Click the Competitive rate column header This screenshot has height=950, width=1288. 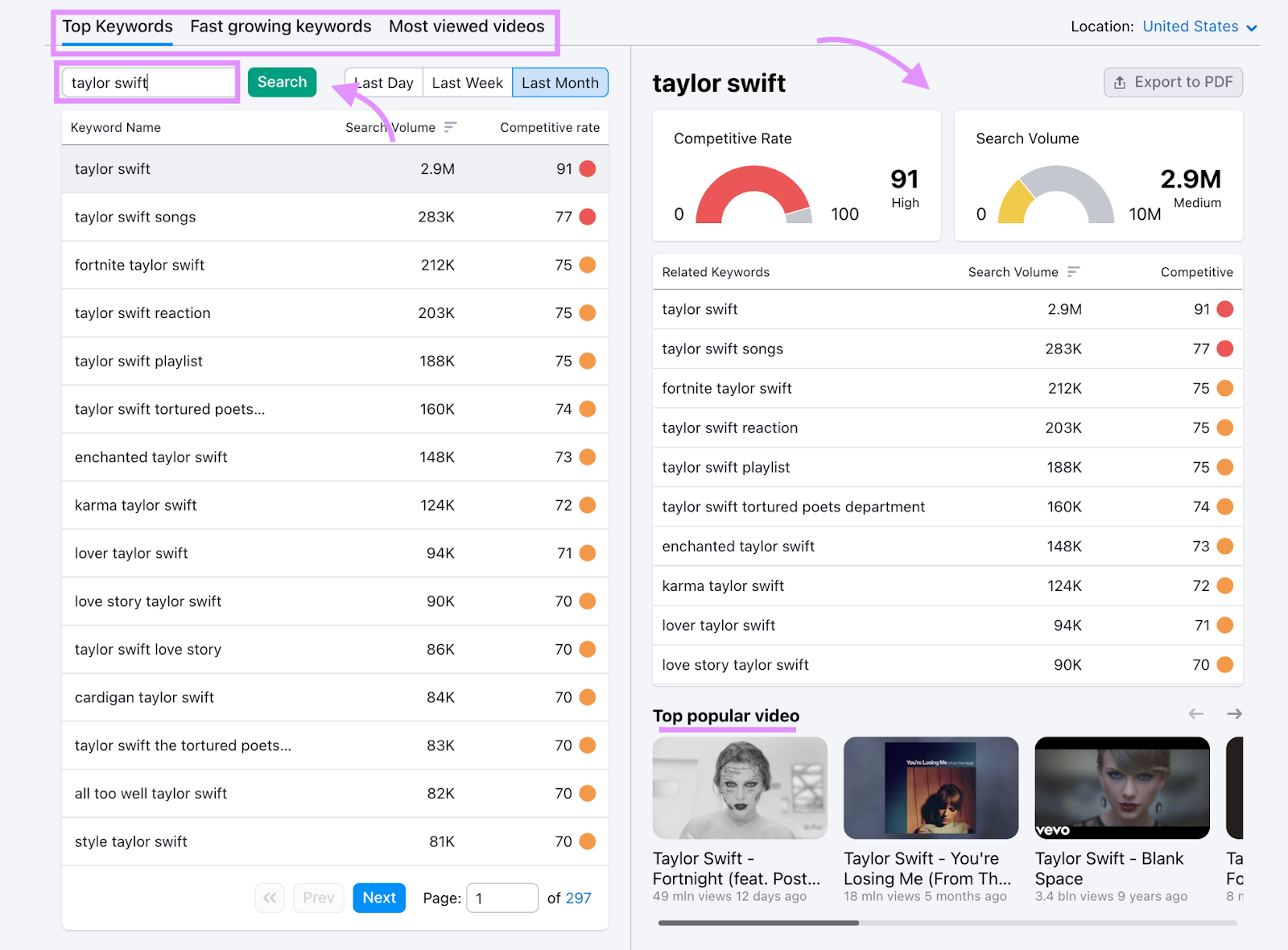coord(550,127)
